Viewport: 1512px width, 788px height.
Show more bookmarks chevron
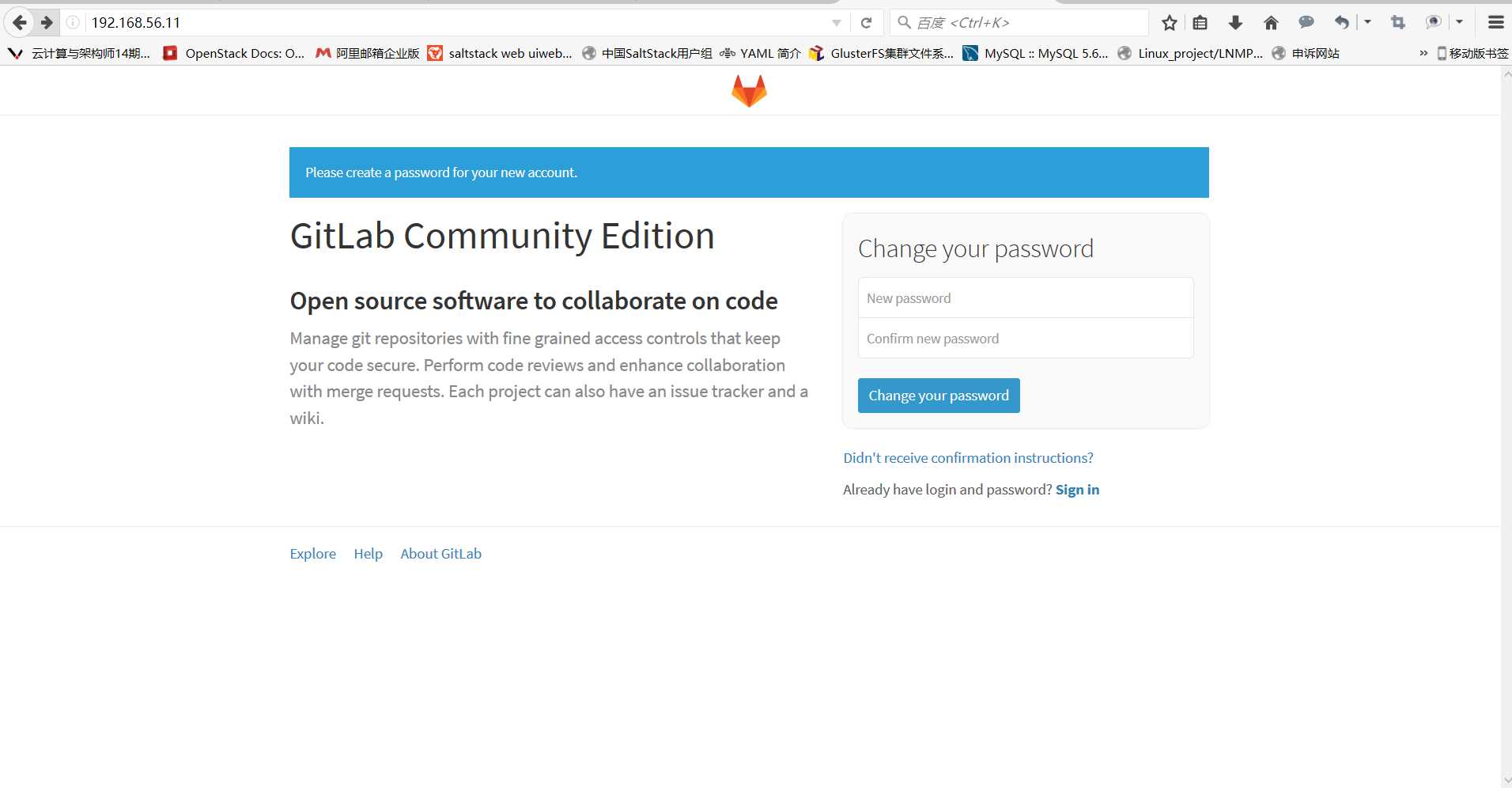(1423, 53)
